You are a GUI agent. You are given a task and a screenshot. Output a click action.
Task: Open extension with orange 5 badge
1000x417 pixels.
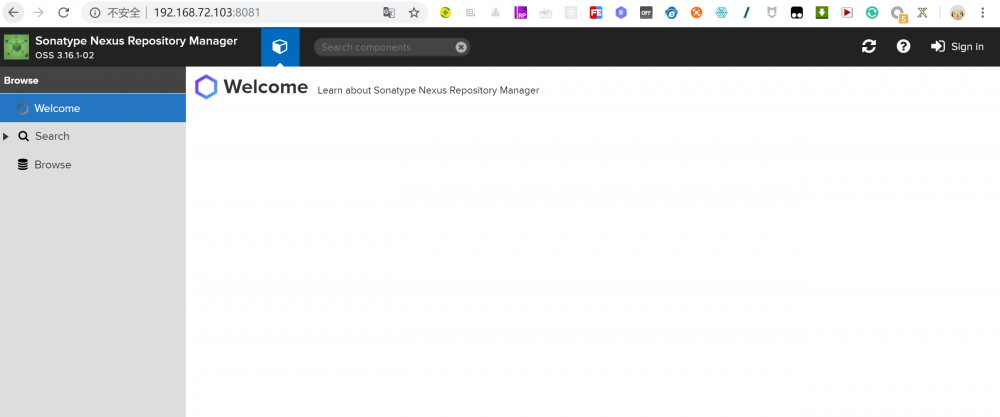[898, 13]
